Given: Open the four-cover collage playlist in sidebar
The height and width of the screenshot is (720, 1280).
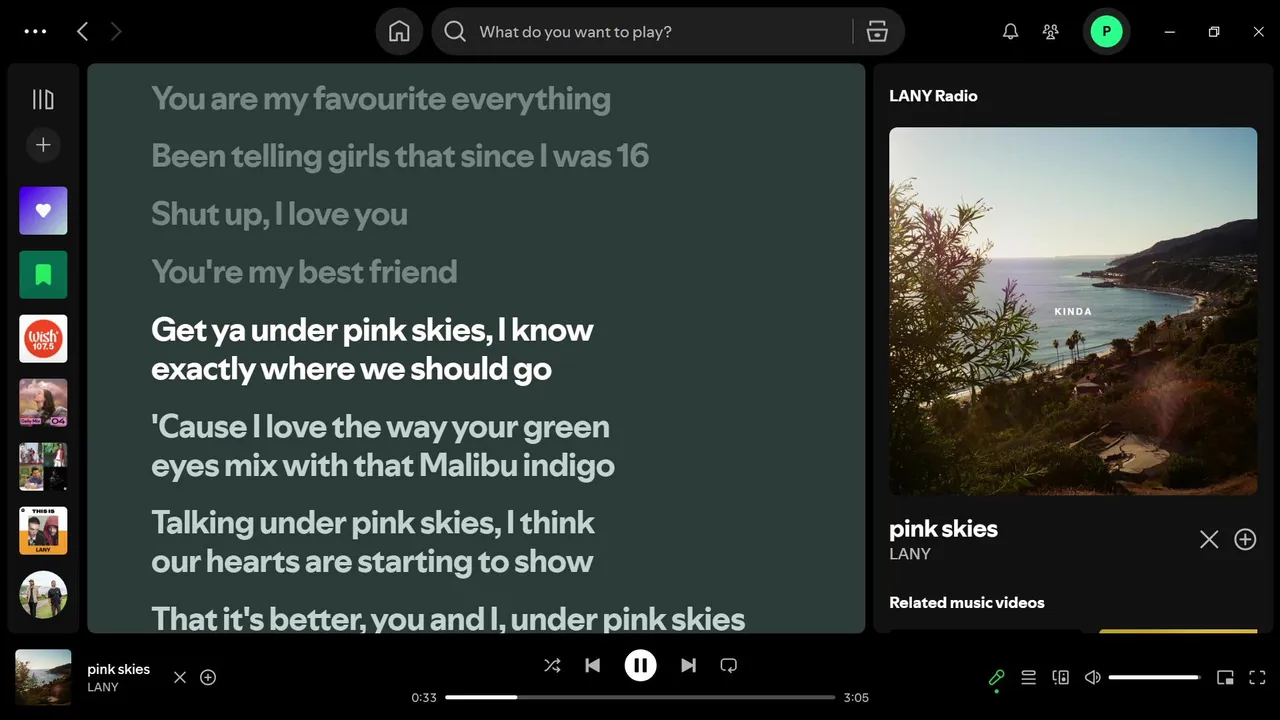Looking at the screenshot, I should tap(43, 467).
